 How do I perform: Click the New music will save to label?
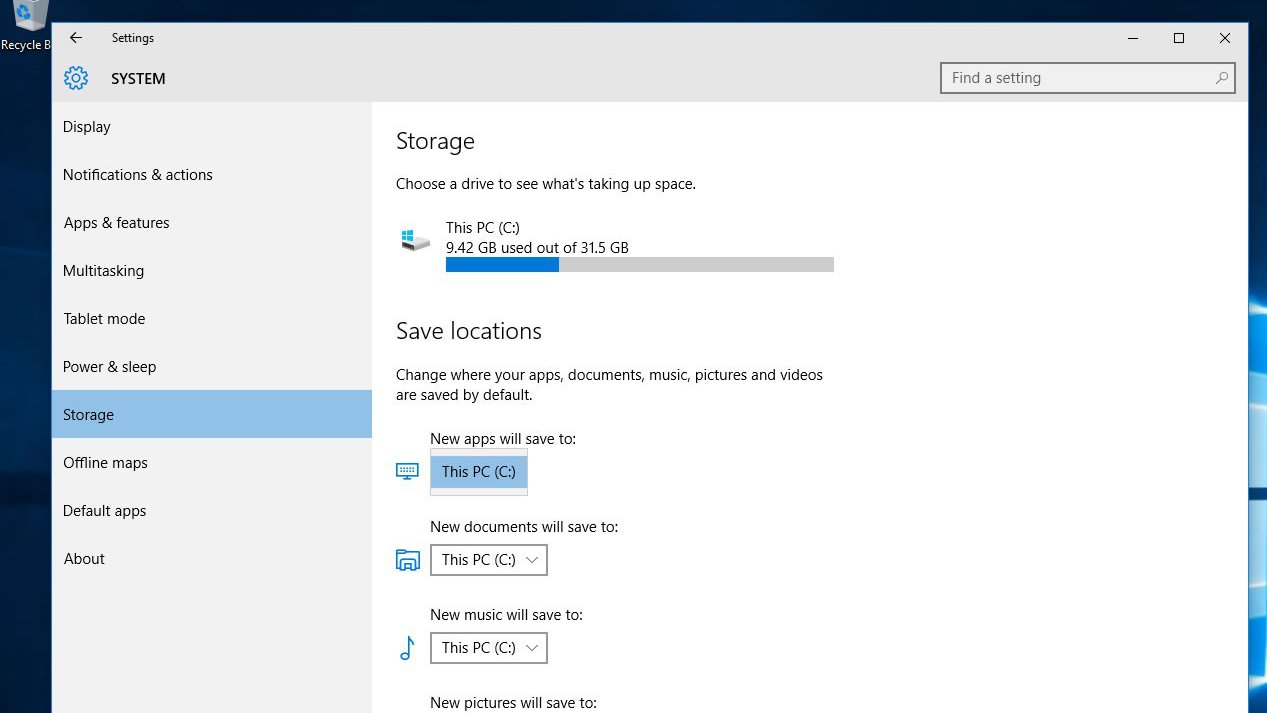coord(506,615)
